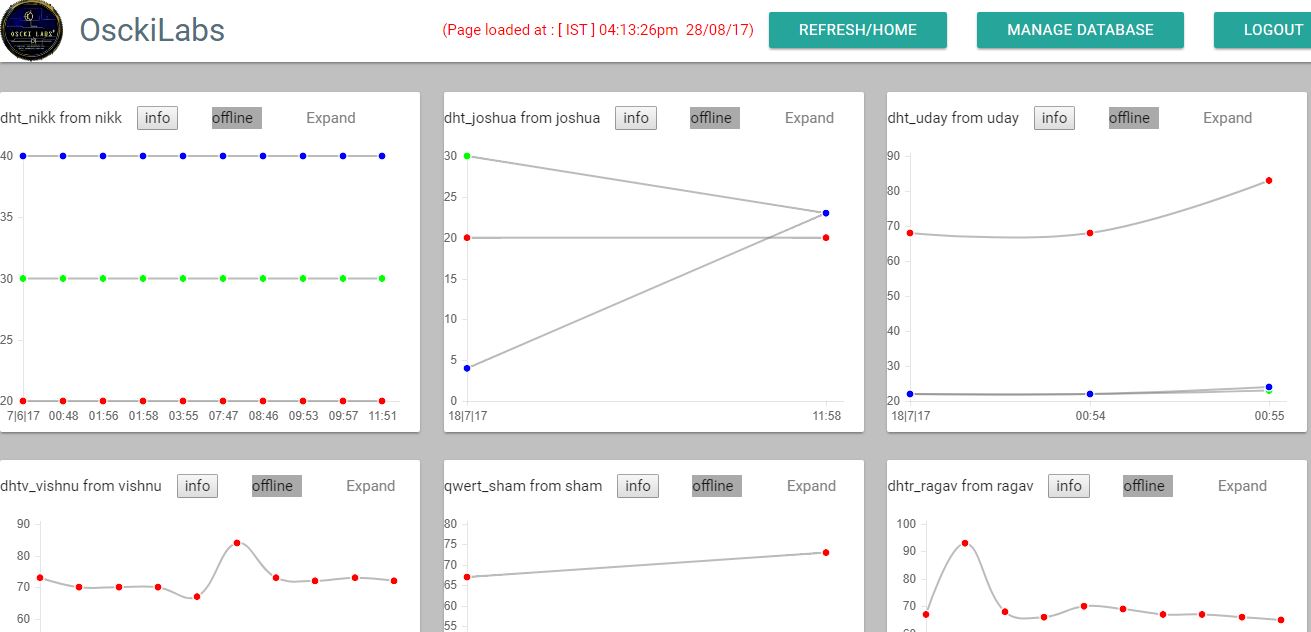
Task: Click red peak point at 93 in dhtr_ragav chart
Action: click(x=965, y=543)
